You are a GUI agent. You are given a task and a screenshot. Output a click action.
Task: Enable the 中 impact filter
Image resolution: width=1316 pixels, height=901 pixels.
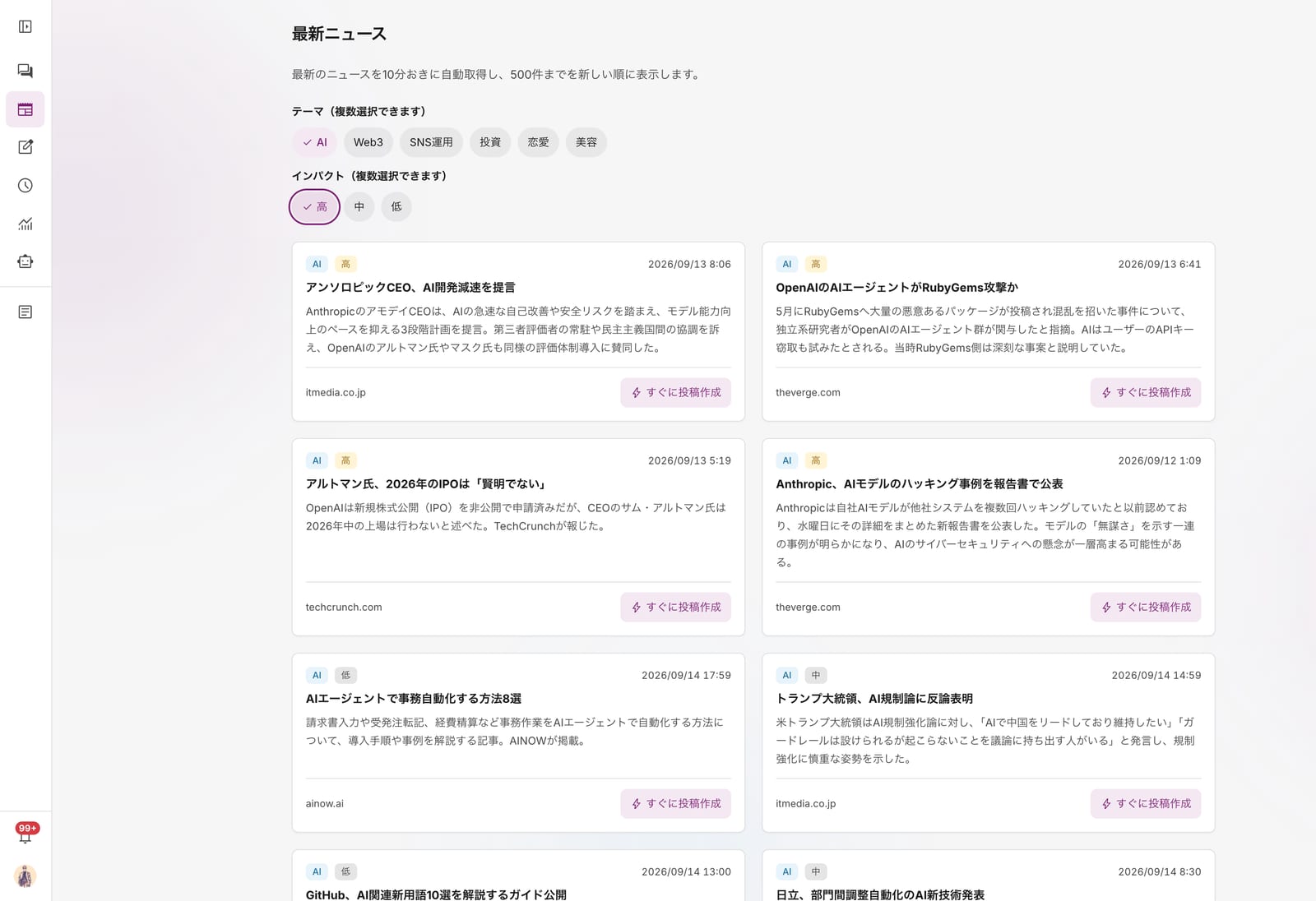(359, 206)
